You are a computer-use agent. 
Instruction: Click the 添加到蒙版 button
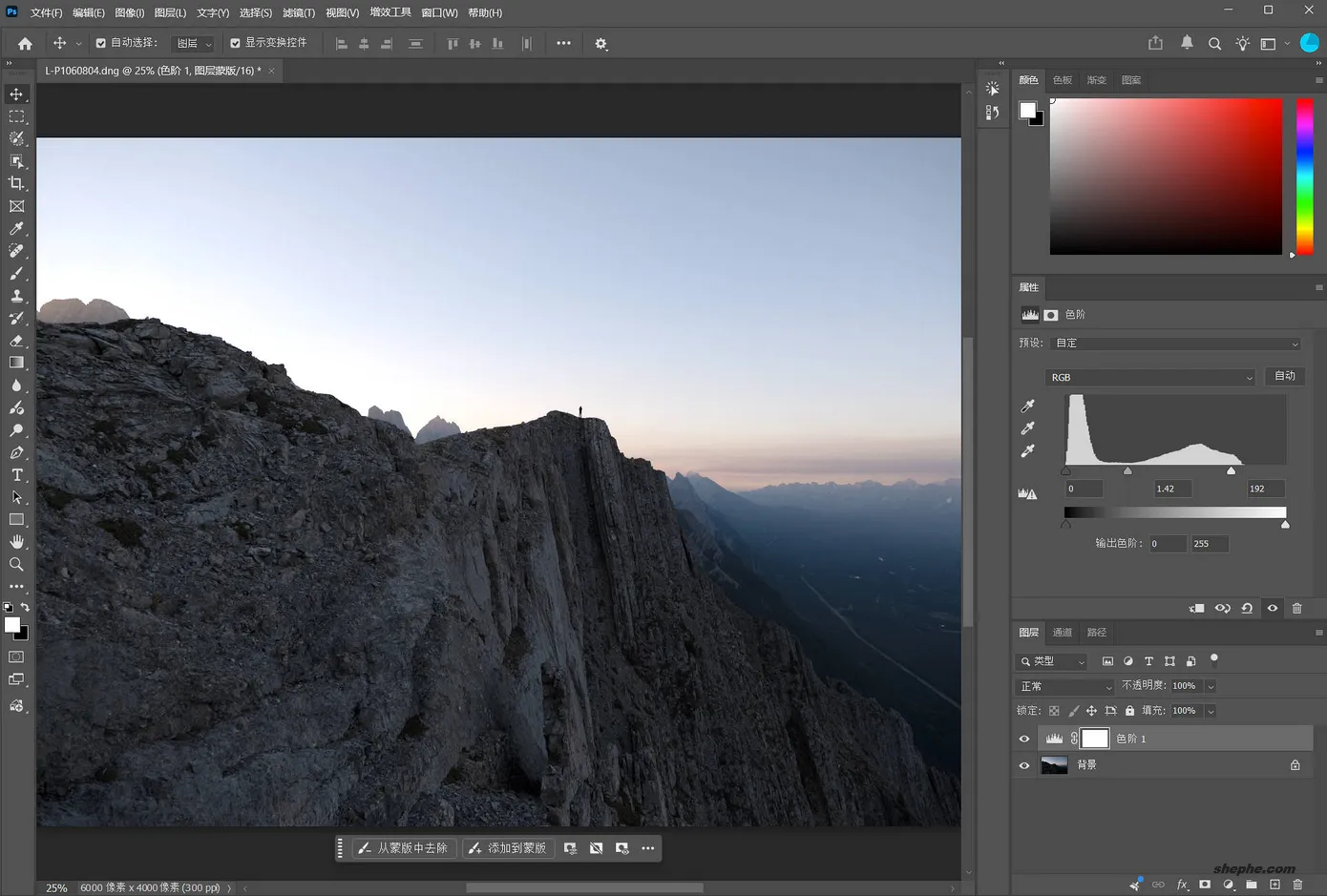click(508, 848)
